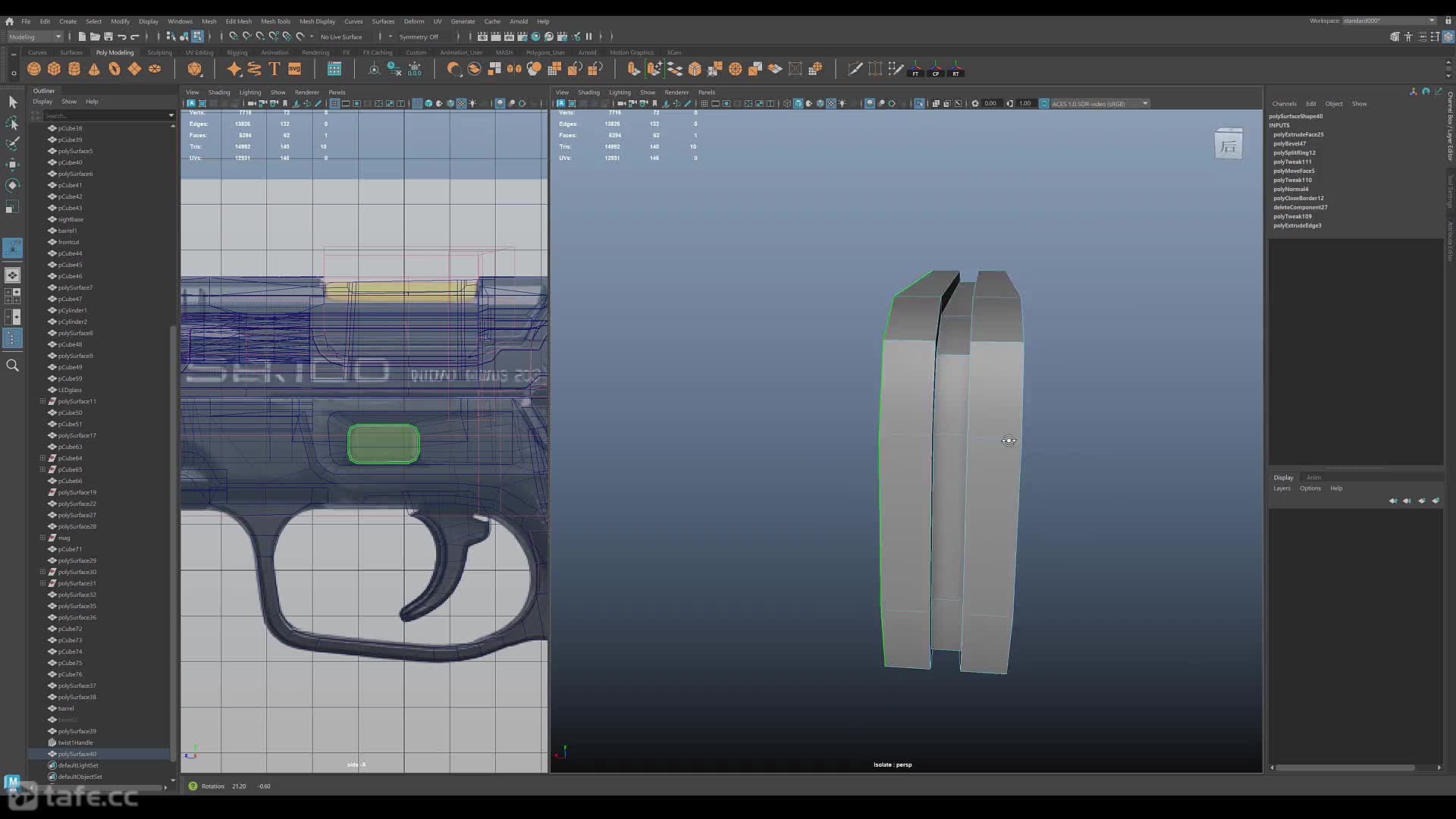This screenshot has height=819, width=1456.
Task: Click the gamma 1.00 value field
Action: [1025, 103]
